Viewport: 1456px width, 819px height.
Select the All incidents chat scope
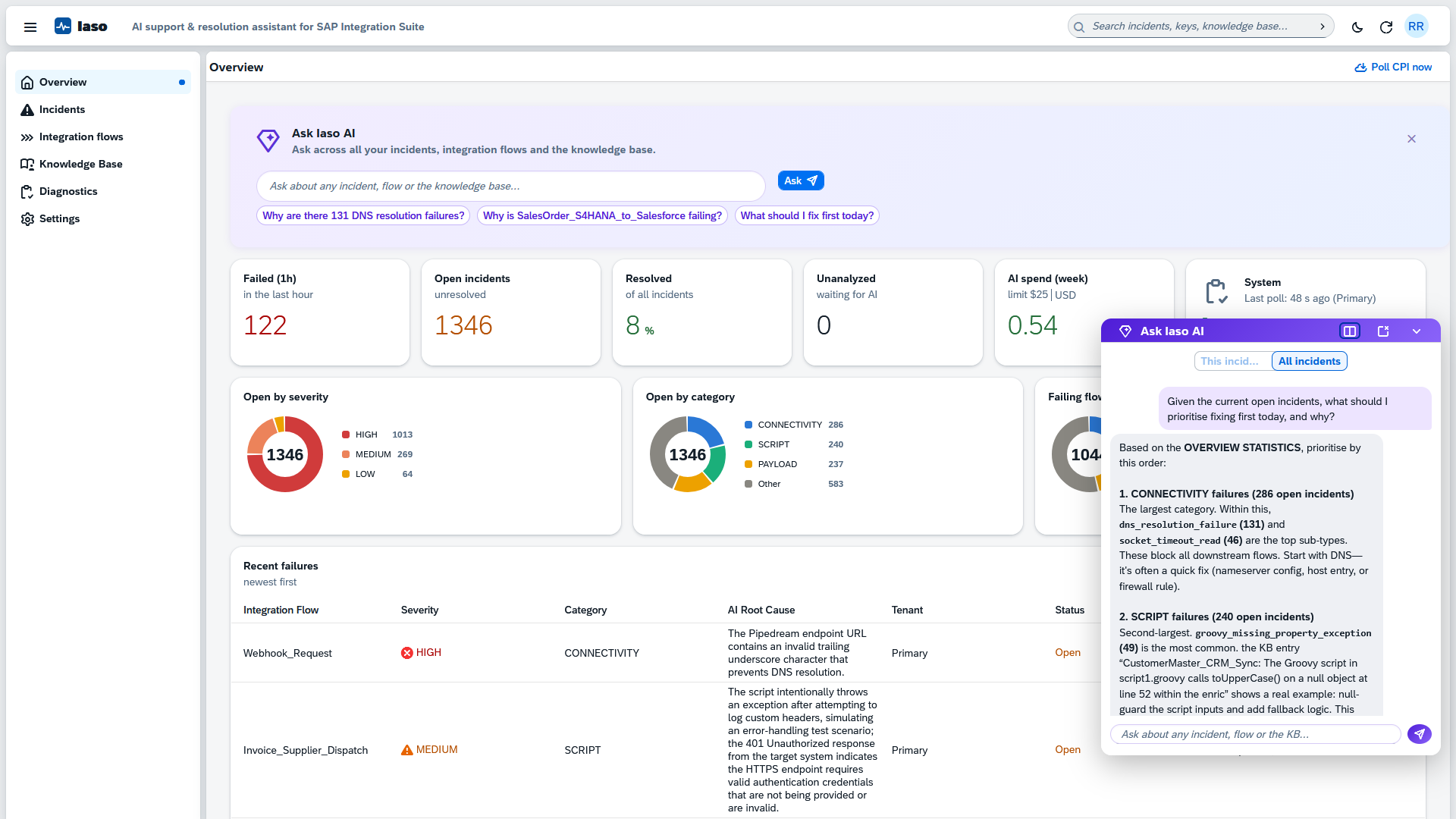click(1310, 361)
